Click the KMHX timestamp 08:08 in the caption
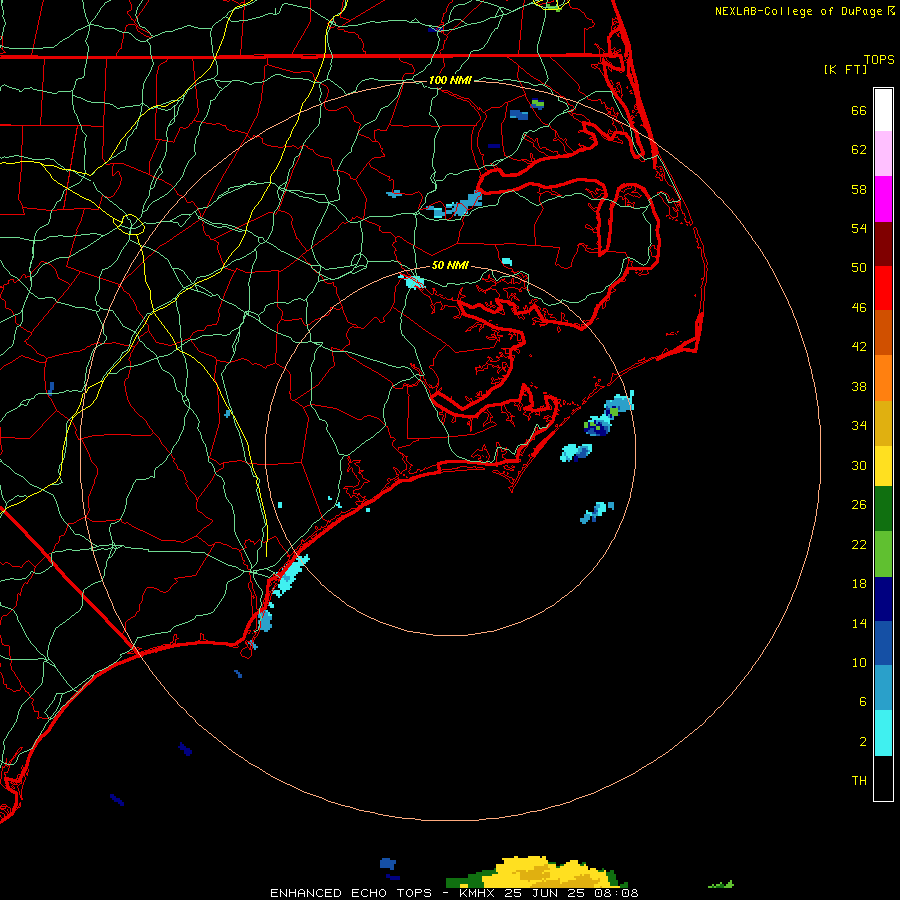The height and width of the screenshot is (900, 900). pyautogui.click(x=618, y=893)
